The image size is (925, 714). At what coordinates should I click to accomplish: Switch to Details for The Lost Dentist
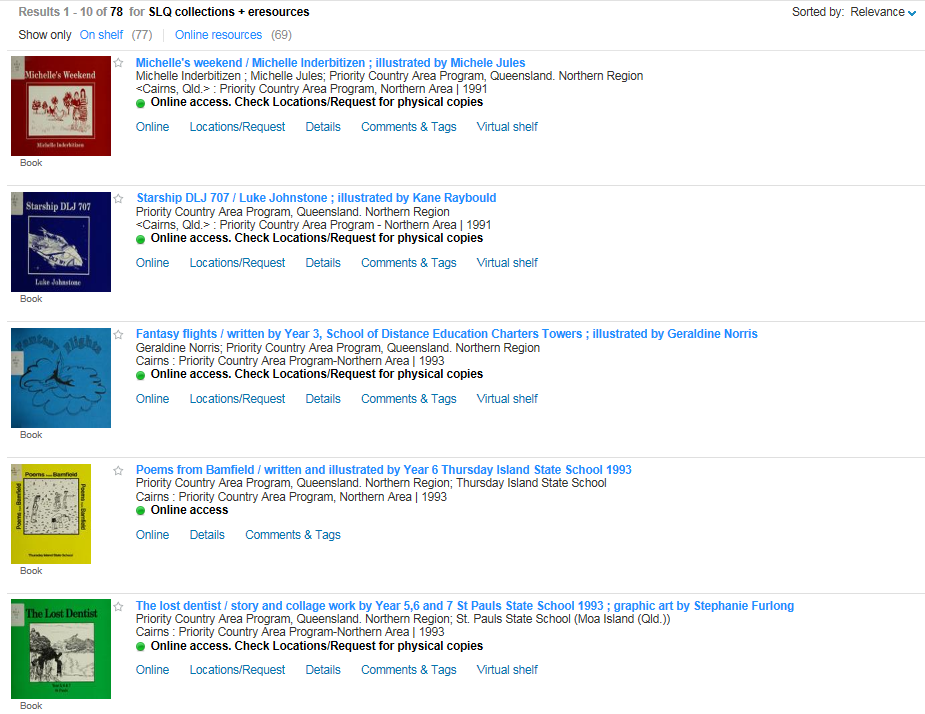coord(322,670)
